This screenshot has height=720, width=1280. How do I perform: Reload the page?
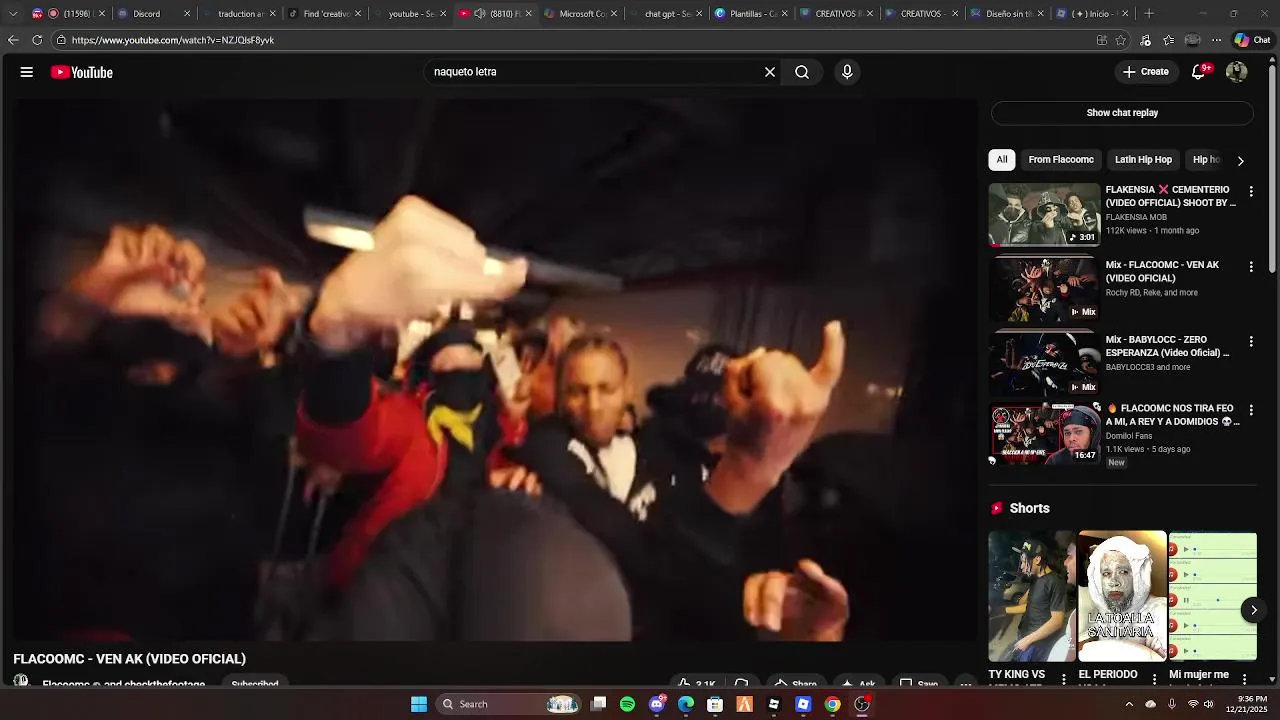pos(37,40)
